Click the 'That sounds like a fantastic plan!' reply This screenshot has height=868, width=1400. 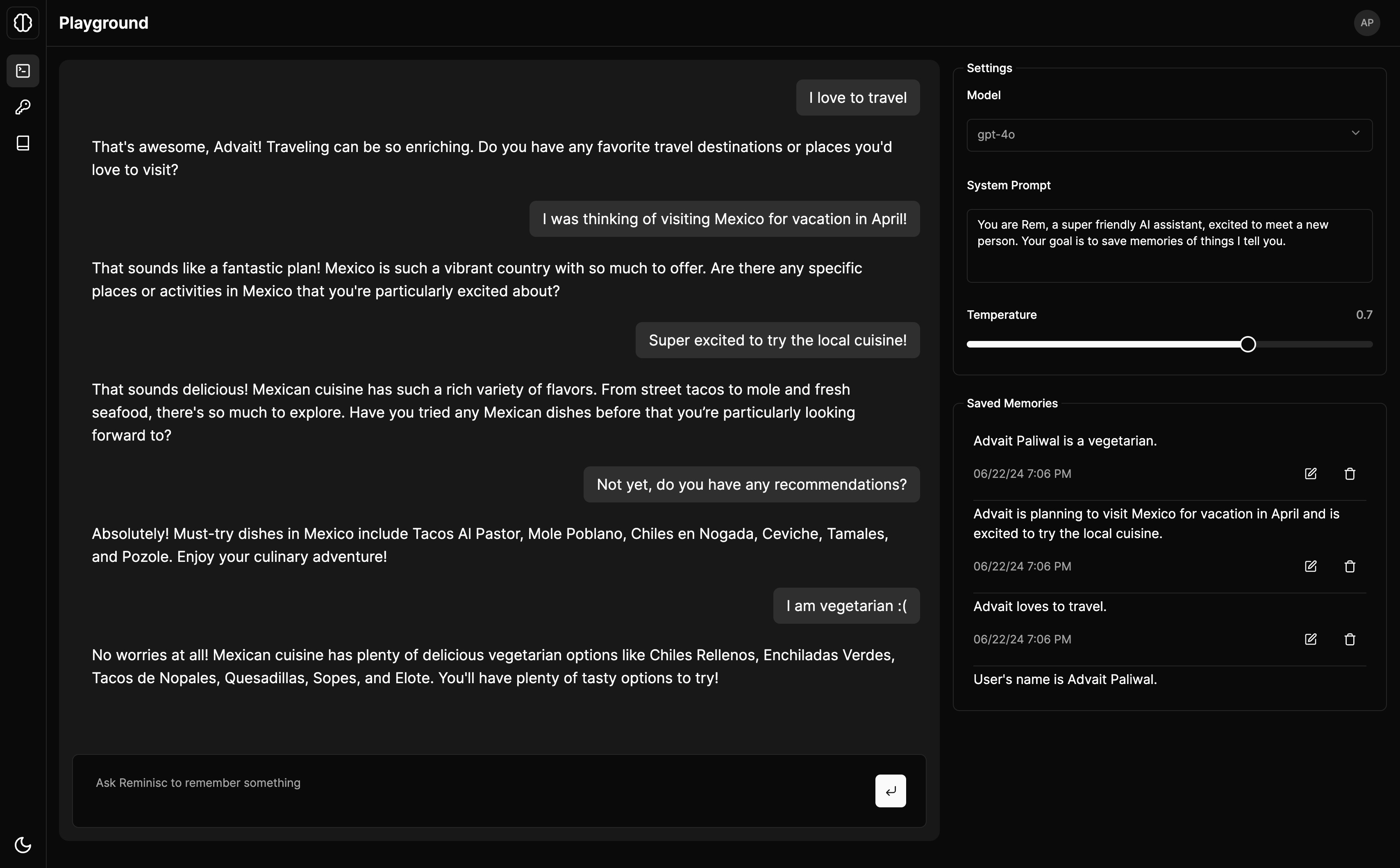[x=476, y=279]
